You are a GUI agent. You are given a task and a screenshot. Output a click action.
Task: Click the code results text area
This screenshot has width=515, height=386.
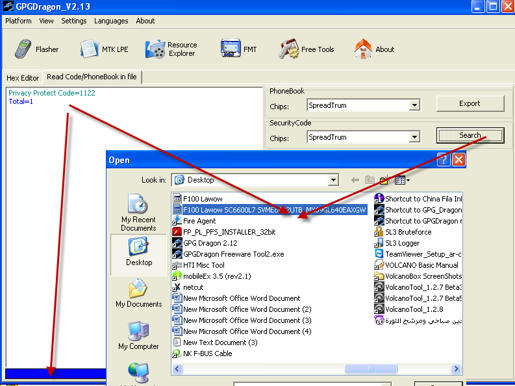[x=133, y=227]
